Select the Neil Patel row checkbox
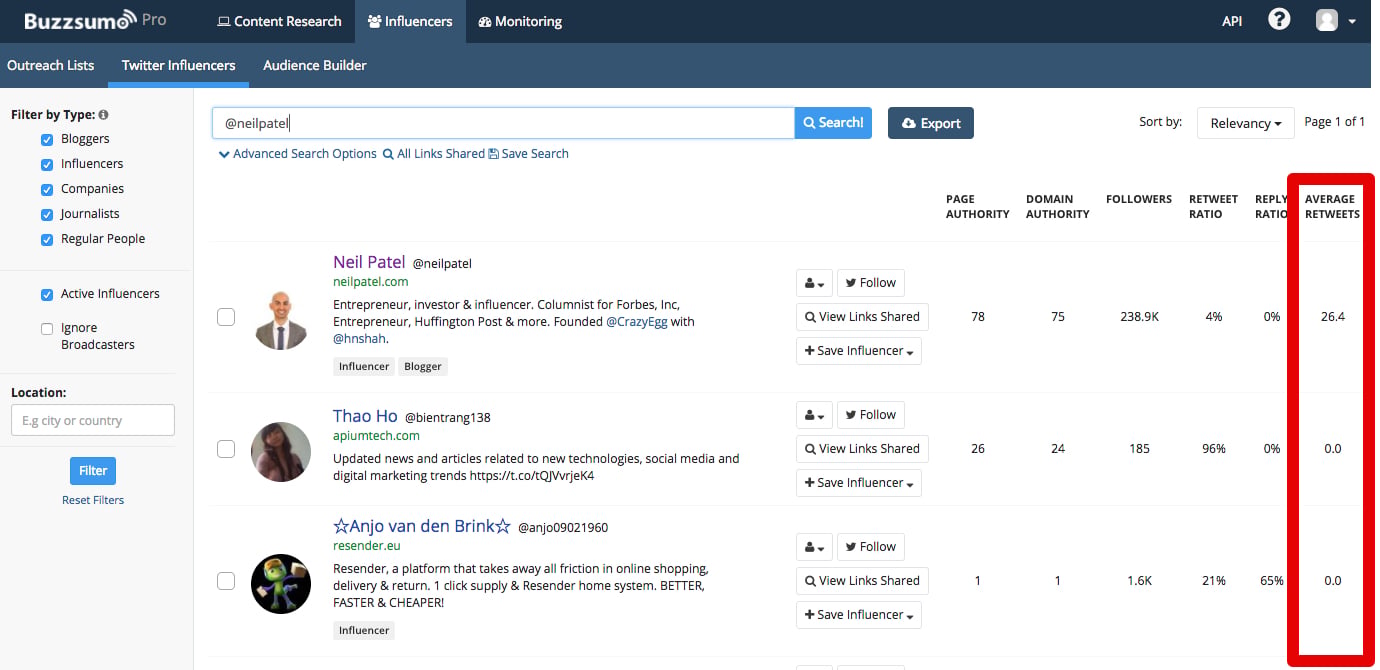1380x670 pixels. point(226,317)
